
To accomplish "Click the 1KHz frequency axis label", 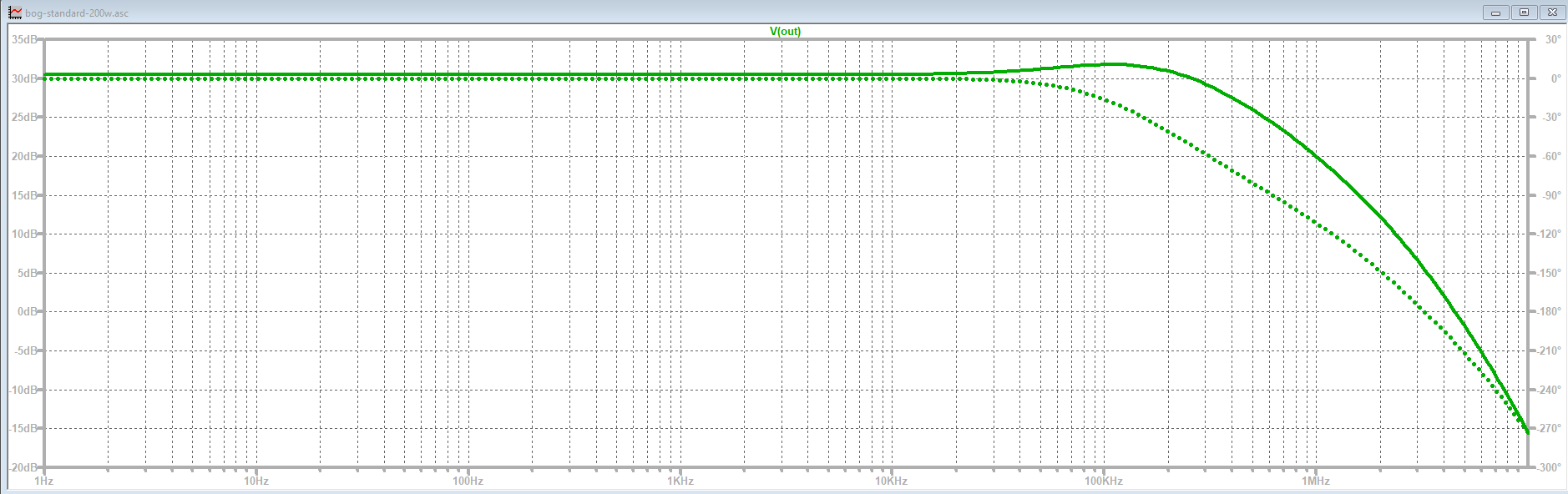I will pos(680,481).
